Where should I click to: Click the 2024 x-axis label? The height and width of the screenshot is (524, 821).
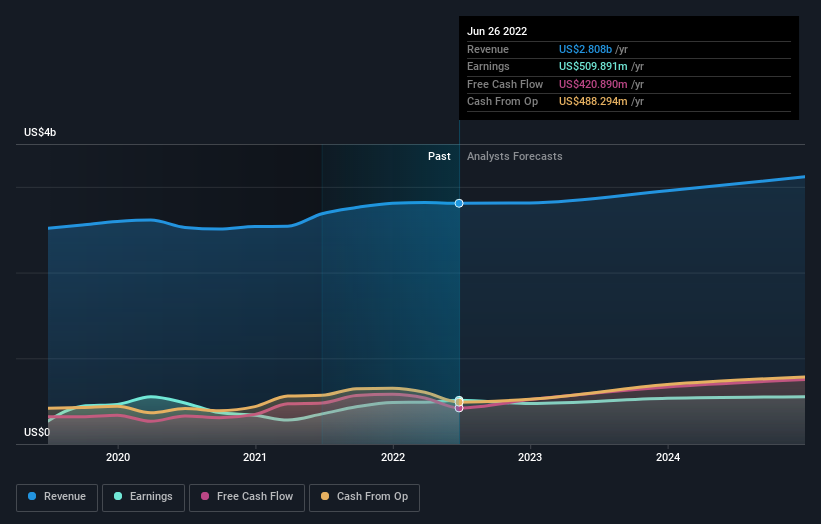668,457
